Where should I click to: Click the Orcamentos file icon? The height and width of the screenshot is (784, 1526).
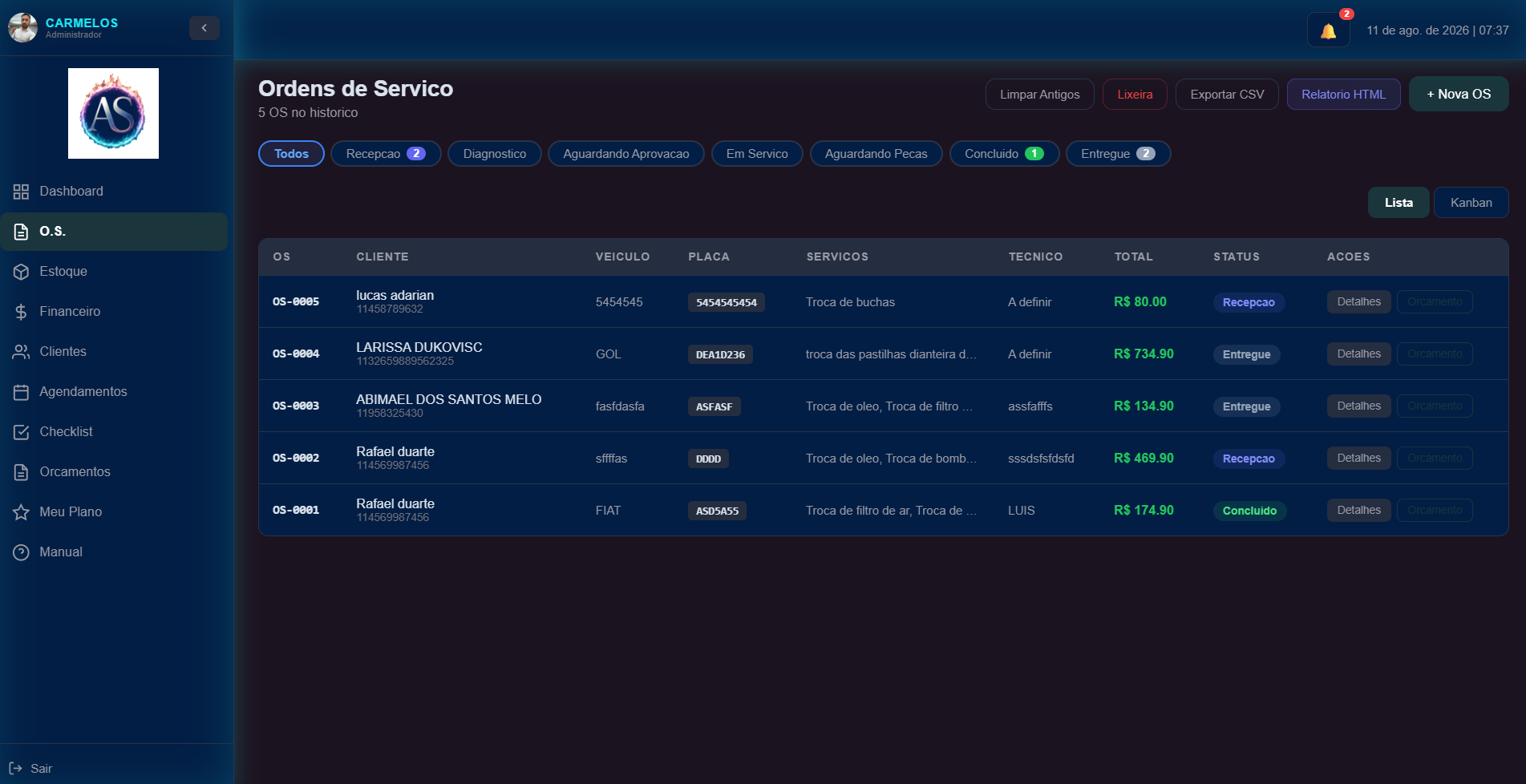21,472
